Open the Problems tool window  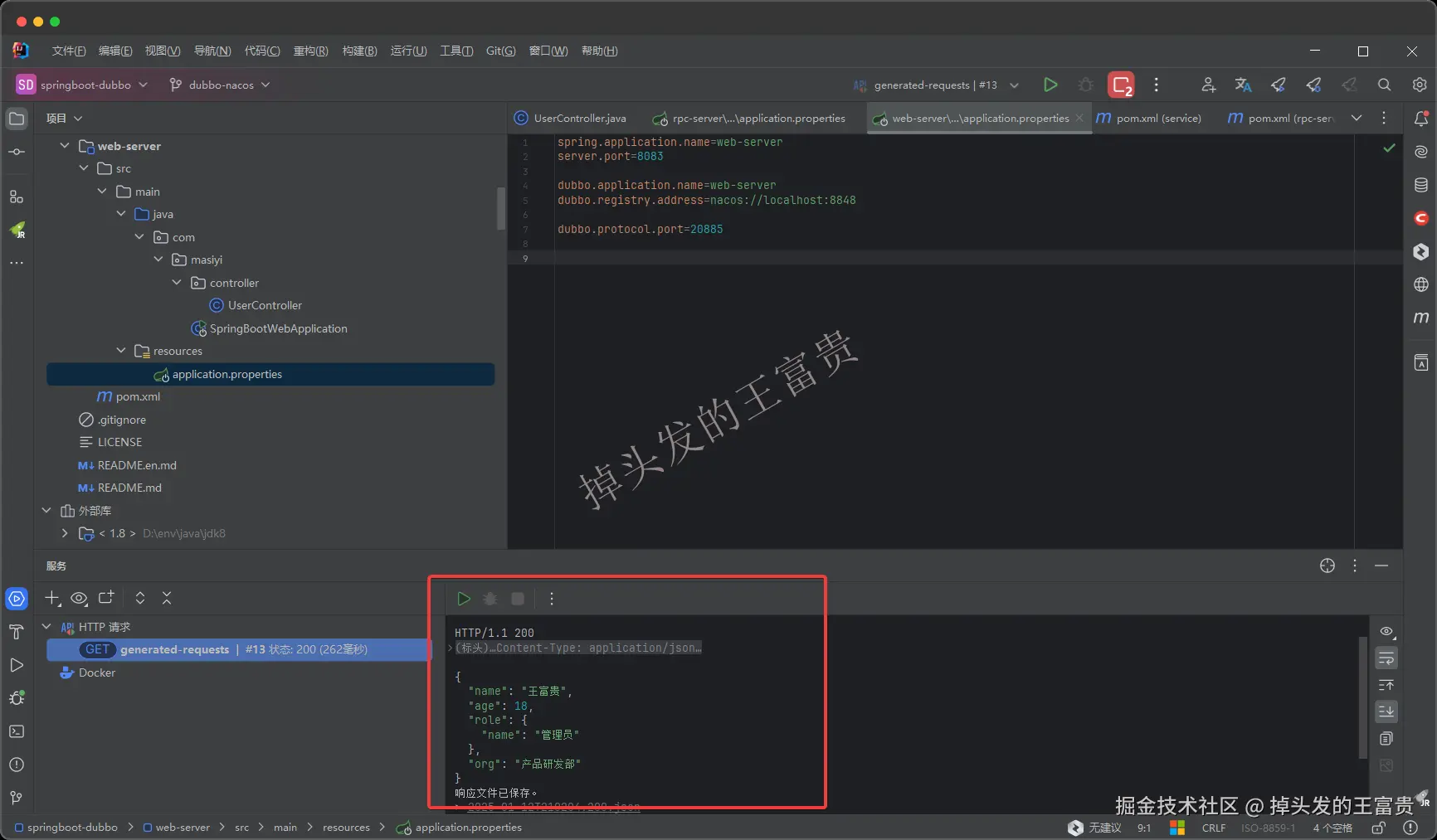tap(17, 765)
